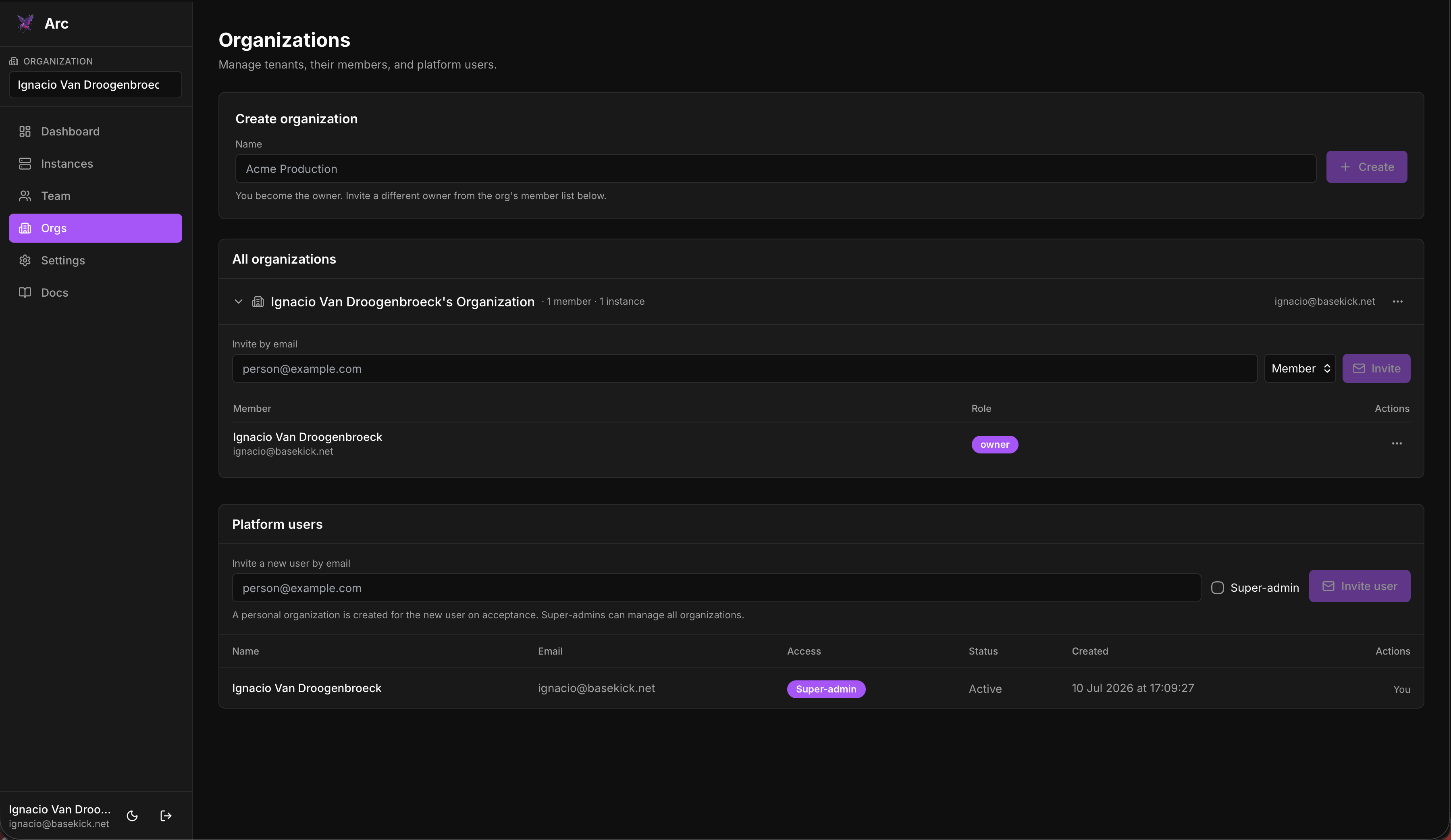
Task: Click the Ignacio Van Droogenbroeck member name
Action: pos(307,437)
